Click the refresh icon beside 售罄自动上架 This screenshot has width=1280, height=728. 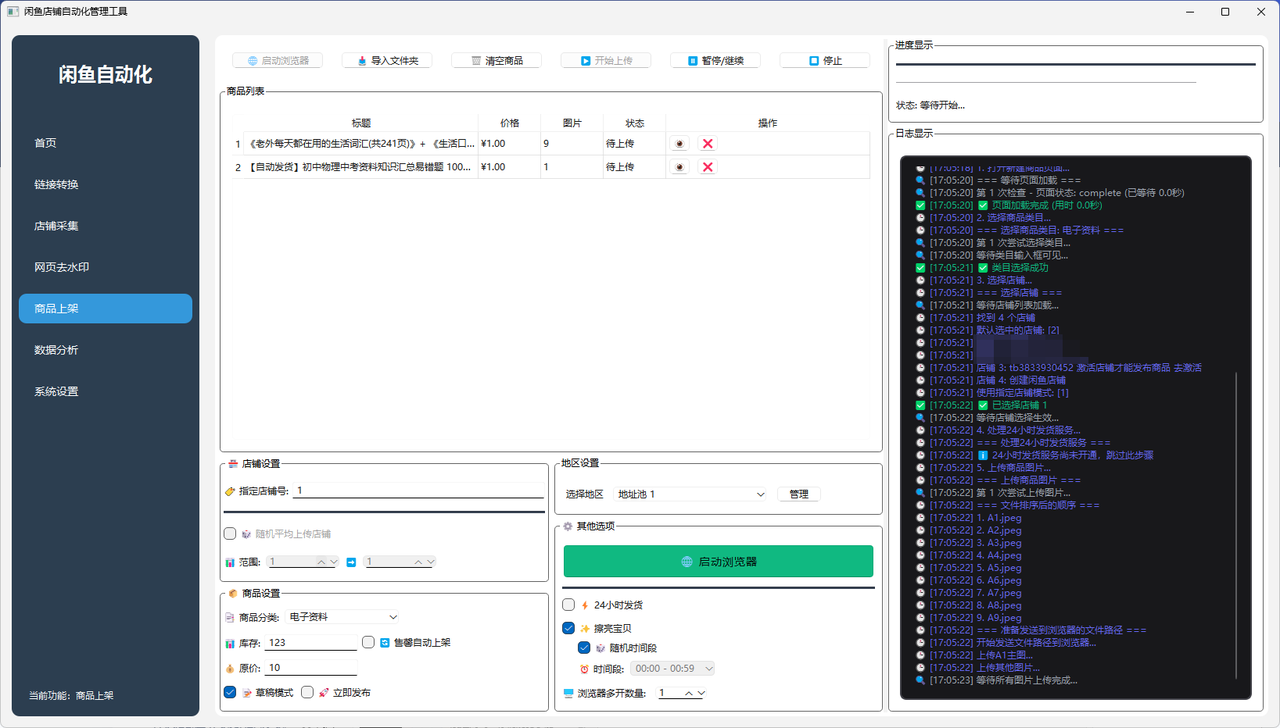click(385, 642)
